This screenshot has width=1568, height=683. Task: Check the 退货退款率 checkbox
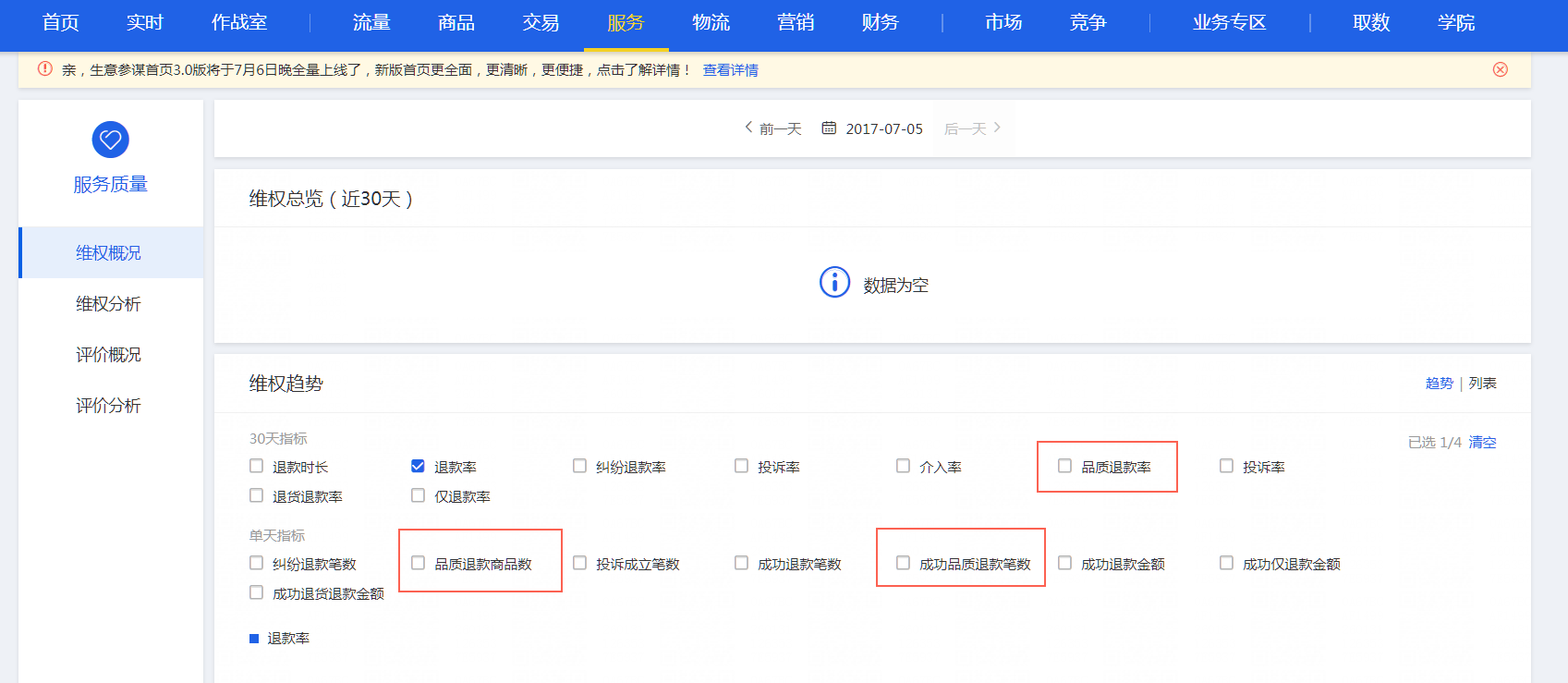point(256,495)
